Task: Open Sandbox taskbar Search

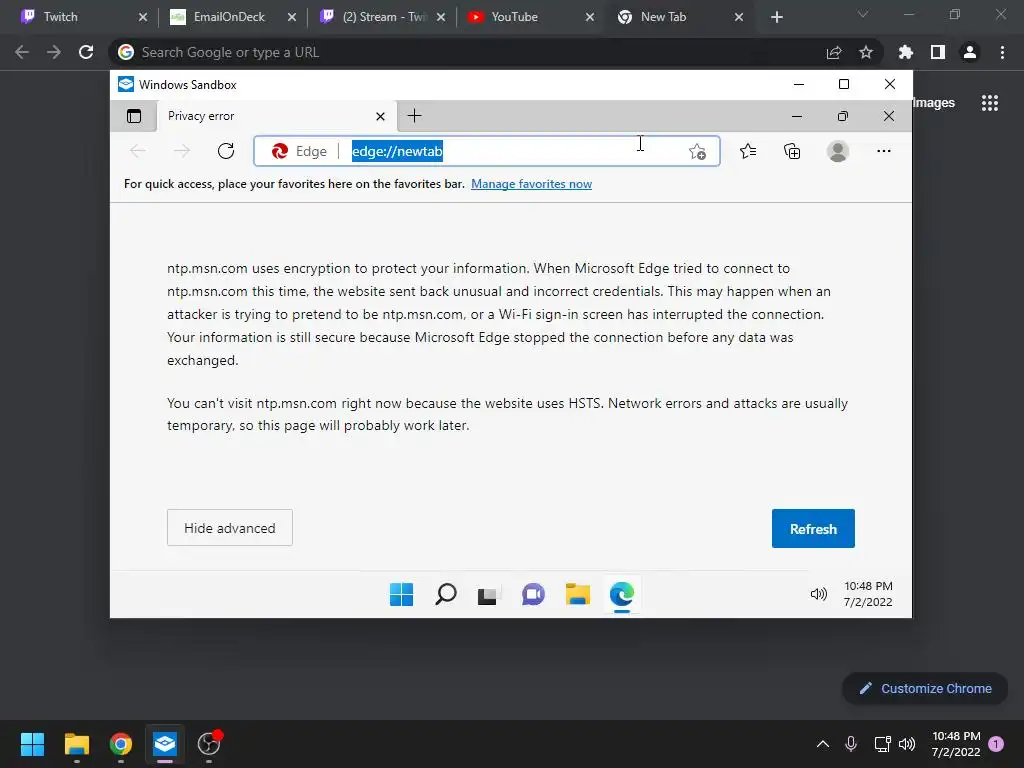Action: 445,594
